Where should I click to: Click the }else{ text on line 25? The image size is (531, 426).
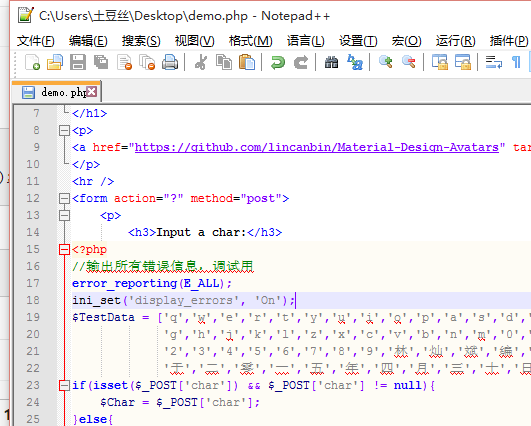(x=92, y=419)
